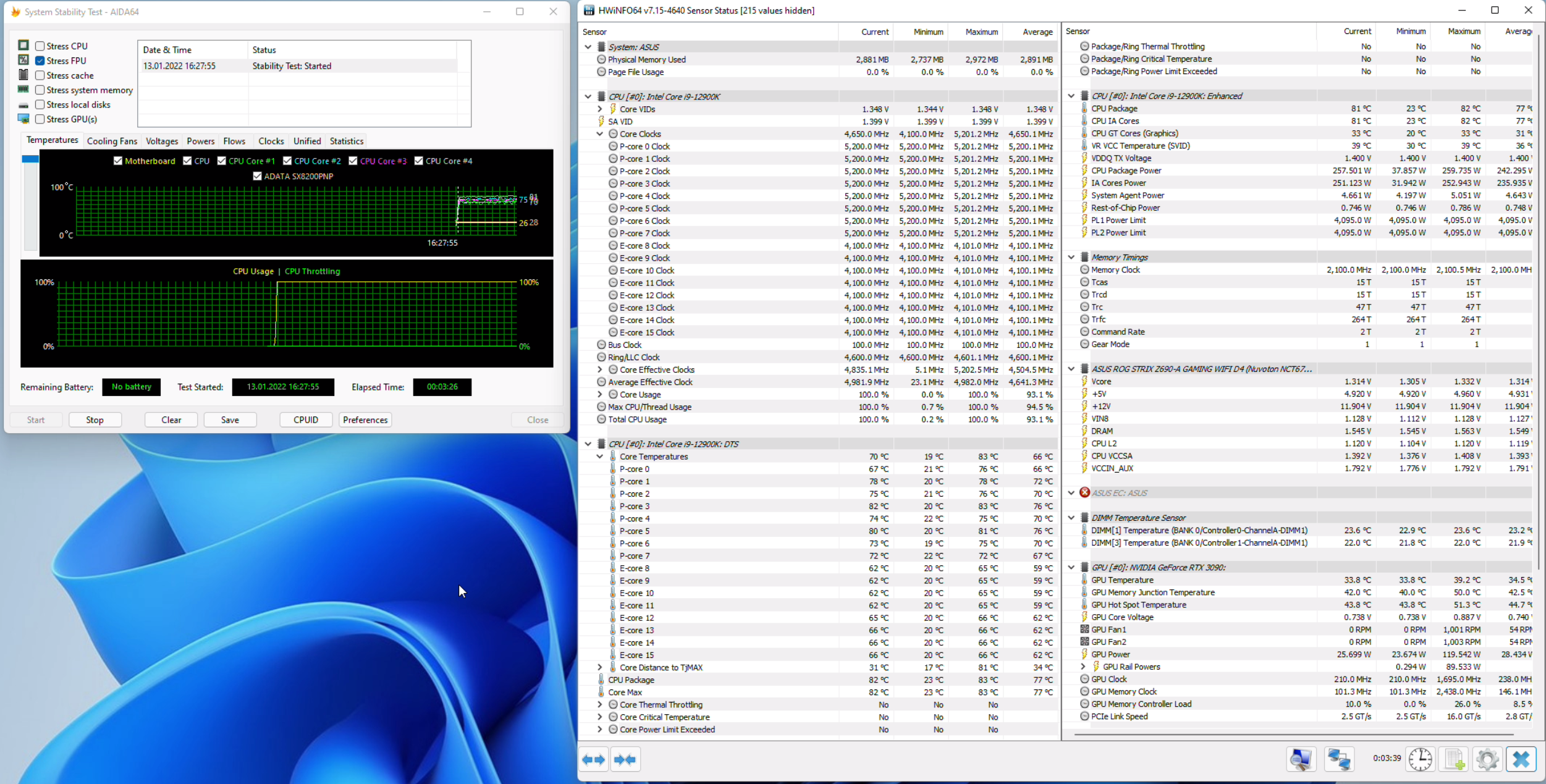
Task: Open the Statistics tab
Action: point(346,141)
